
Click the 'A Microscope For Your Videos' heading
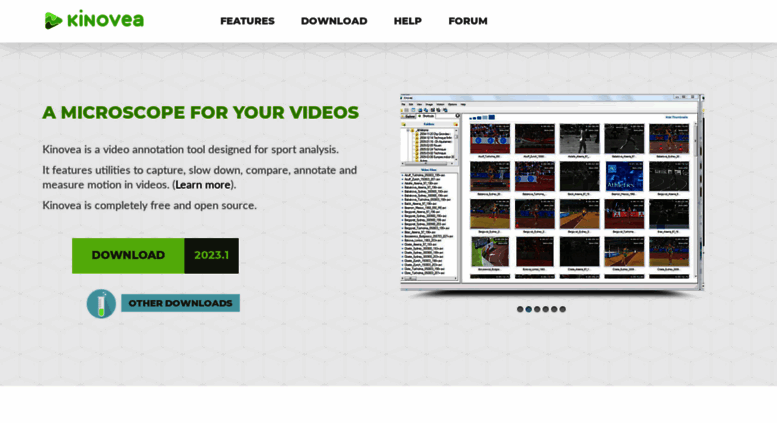[200, 112]
